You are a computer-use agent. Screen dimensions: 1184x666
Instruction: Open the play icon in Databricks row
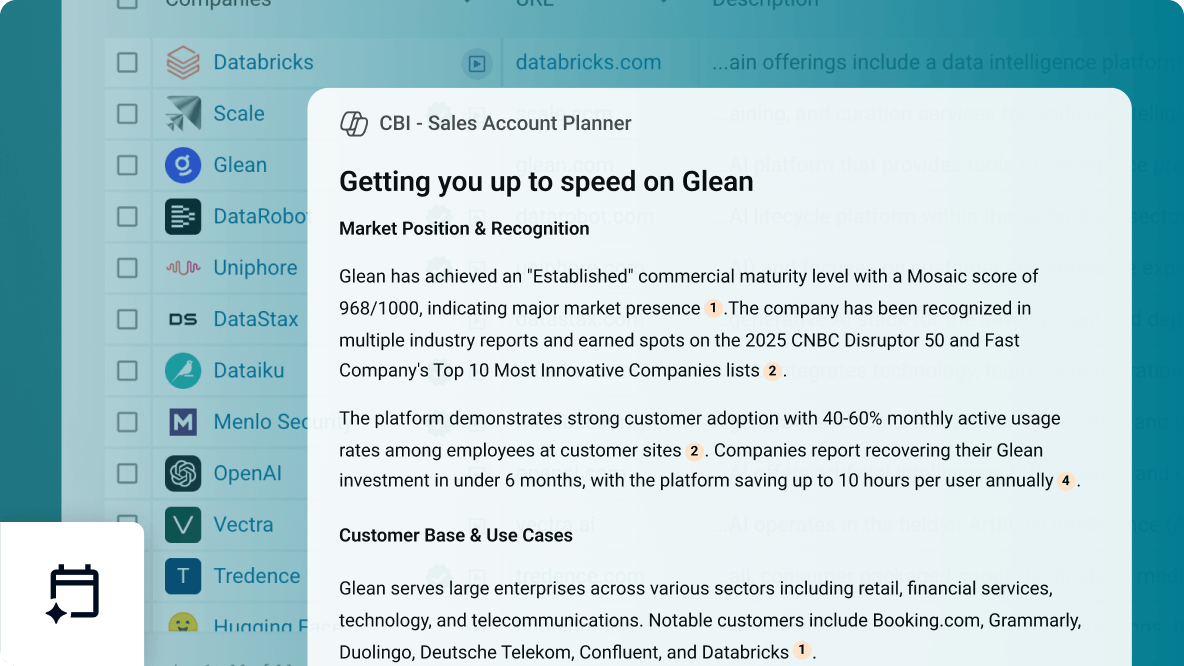coord(477,64)
